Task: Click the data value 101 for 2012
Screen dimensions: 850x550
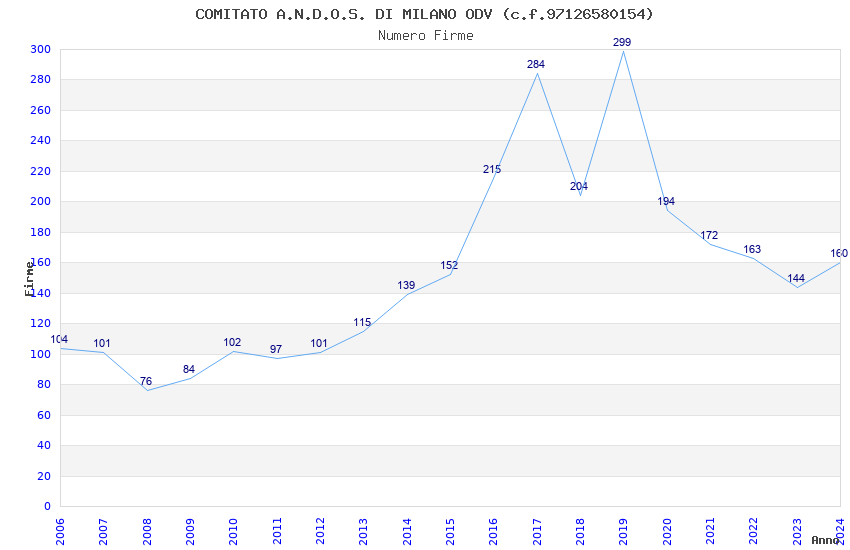Action: [319, 343]
